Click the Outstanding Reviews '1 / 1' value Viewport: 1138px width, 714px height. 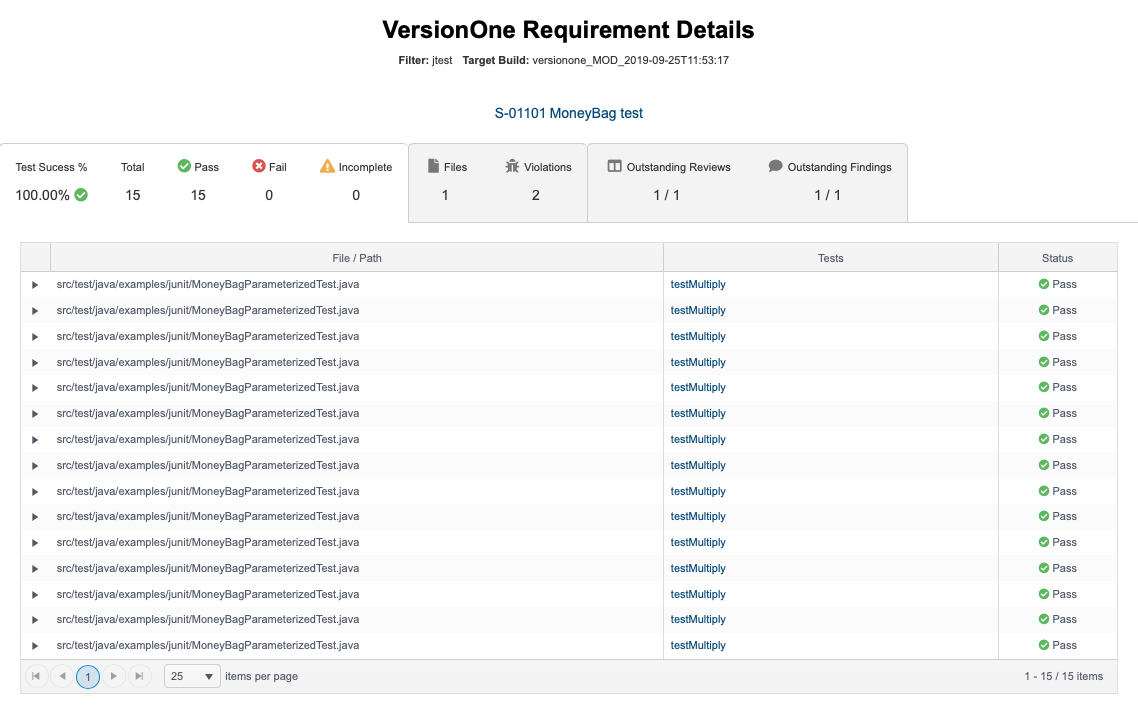(x=666, y=195)
